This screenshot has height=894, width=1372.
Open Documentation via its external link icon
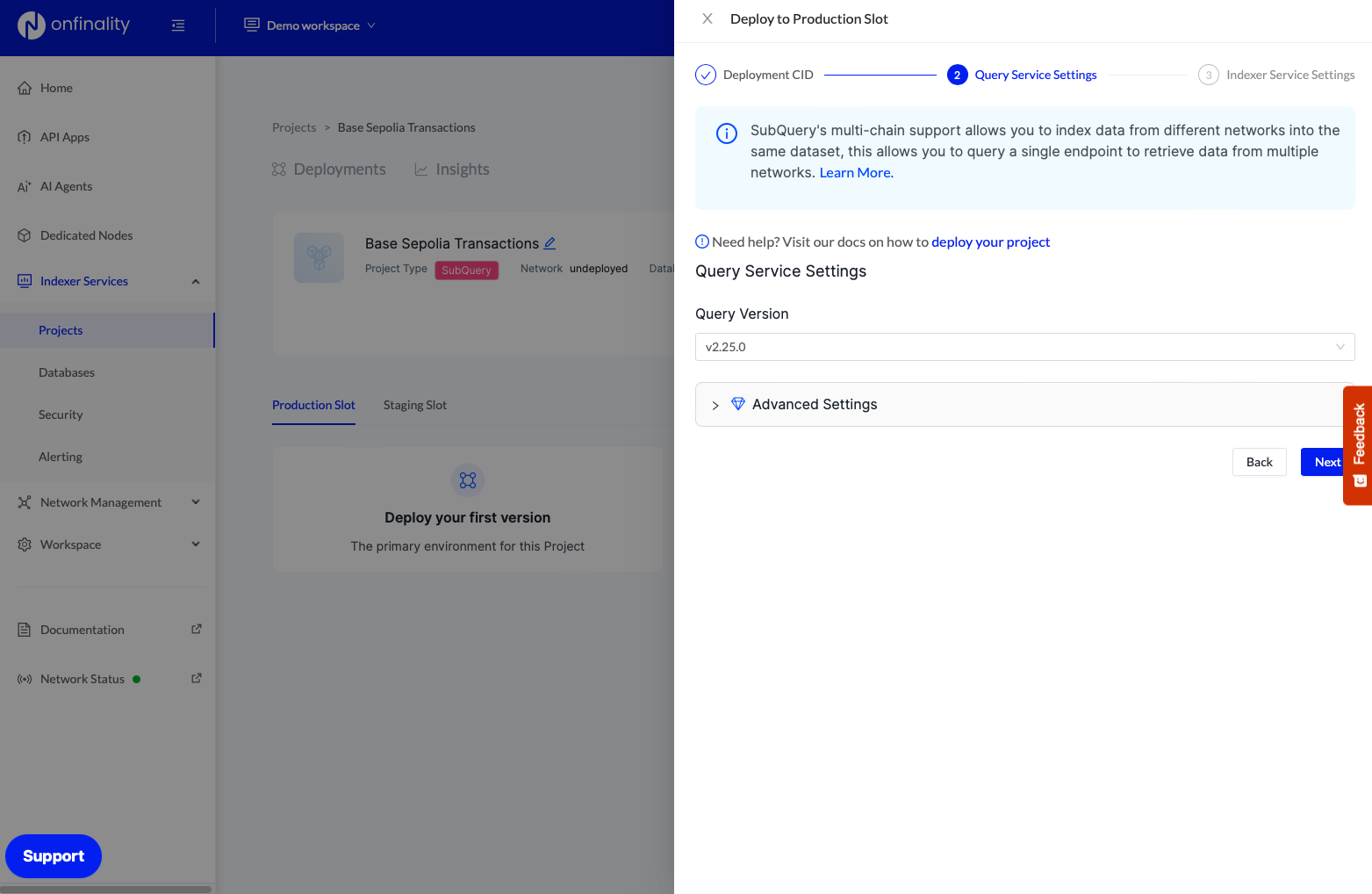point(197,629)
